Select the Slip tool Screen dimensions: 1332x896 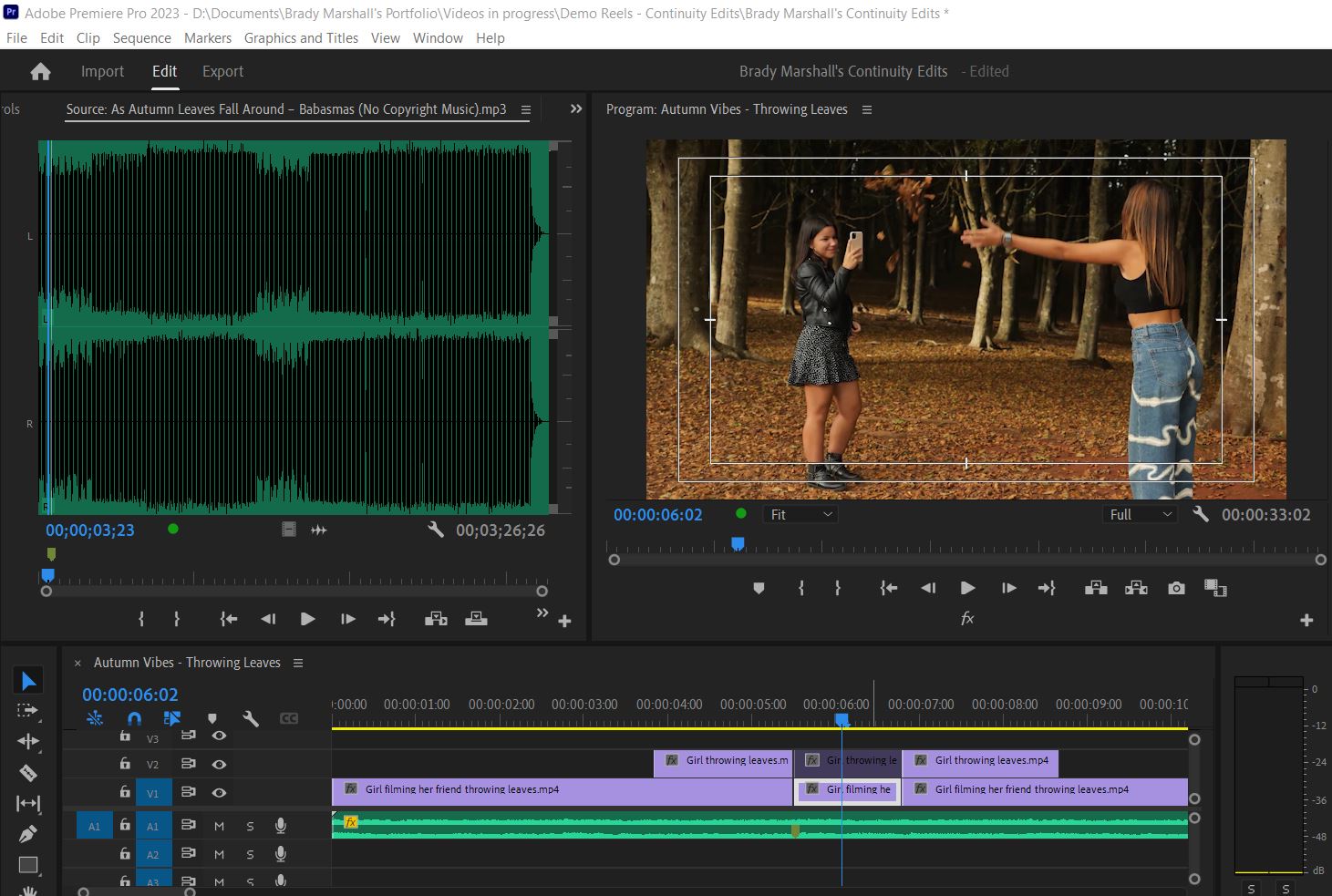point(28,803)
